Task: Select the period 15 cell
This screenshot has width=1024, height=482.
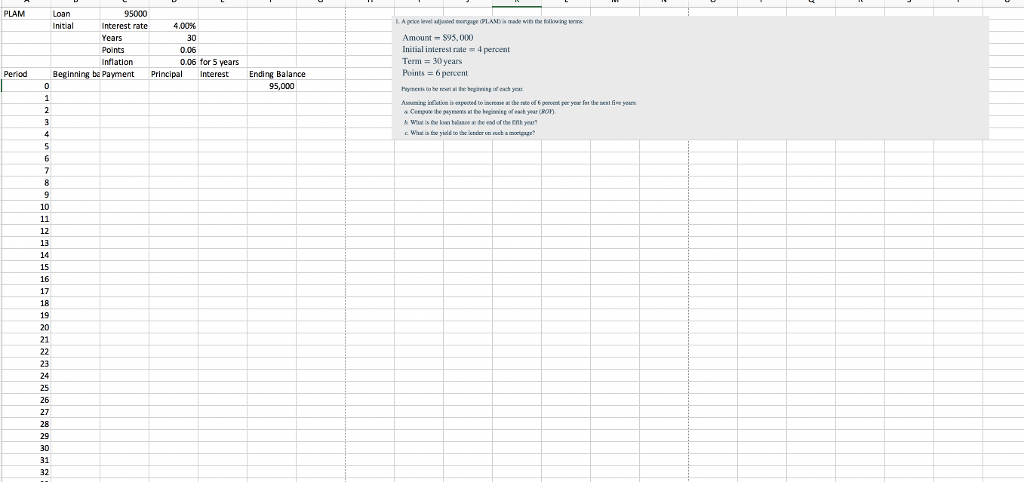Action: click(x=26, y=267)
